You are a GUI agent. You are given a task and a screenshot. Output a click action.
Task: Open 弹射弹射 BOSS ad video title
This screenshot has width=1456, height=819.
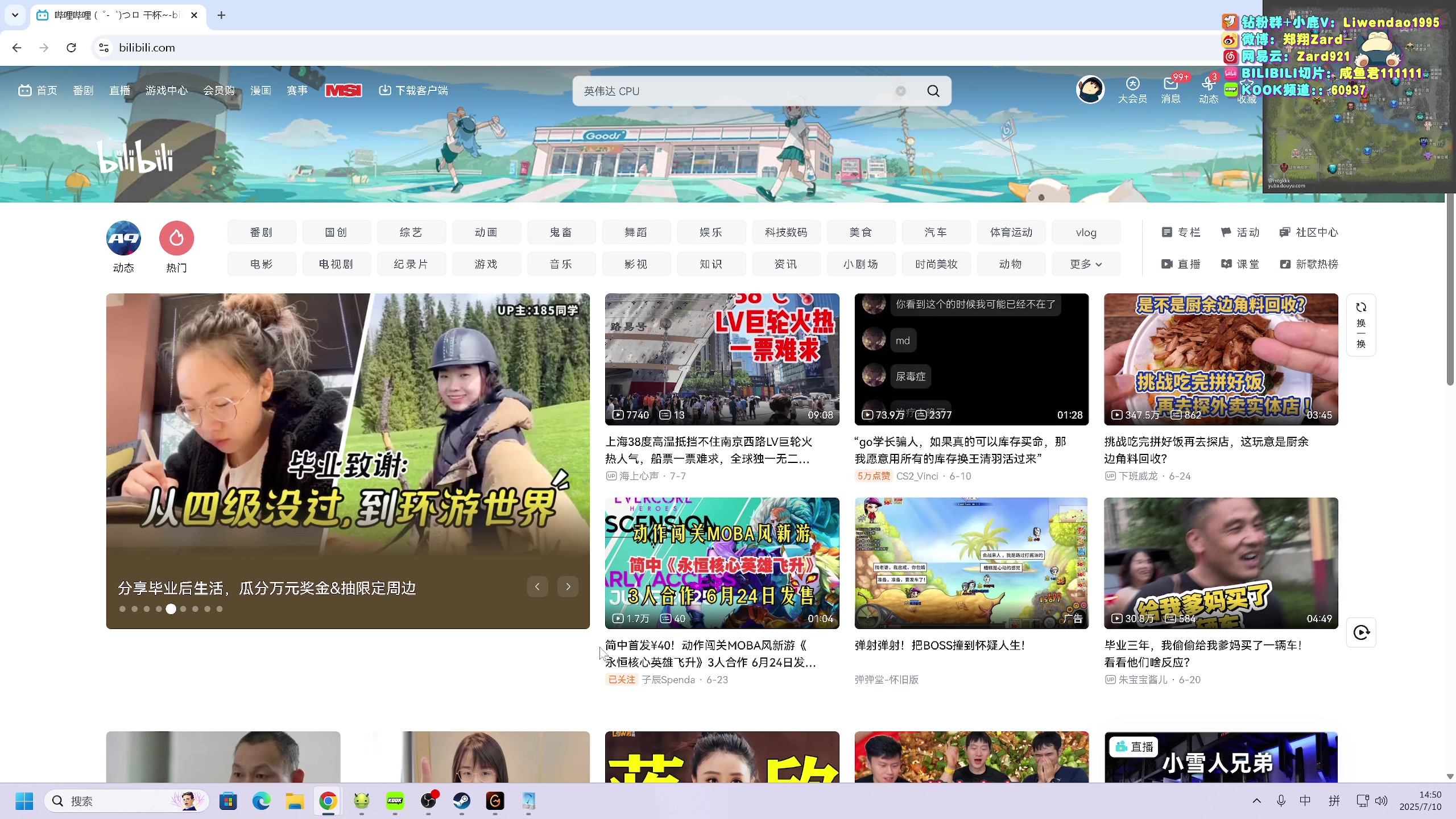coord(940,646)
